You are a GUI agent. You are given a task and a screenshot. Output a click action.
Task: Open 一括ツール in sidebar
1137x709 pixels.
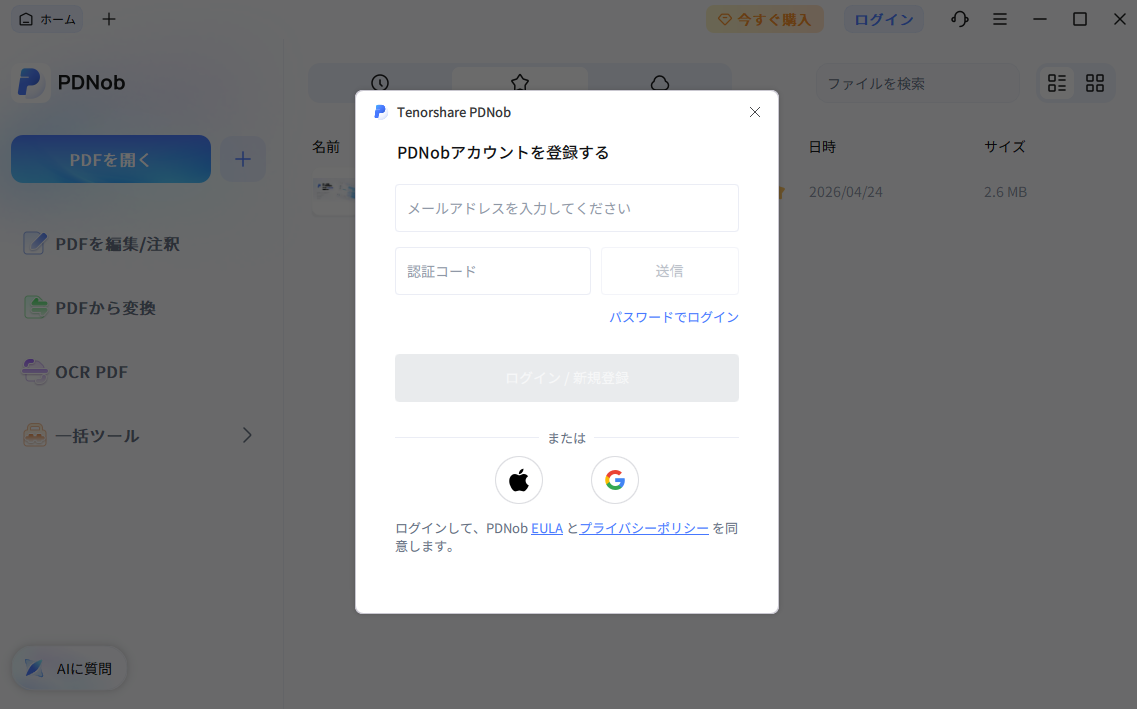pyautogui.click(x=138, y=435)
